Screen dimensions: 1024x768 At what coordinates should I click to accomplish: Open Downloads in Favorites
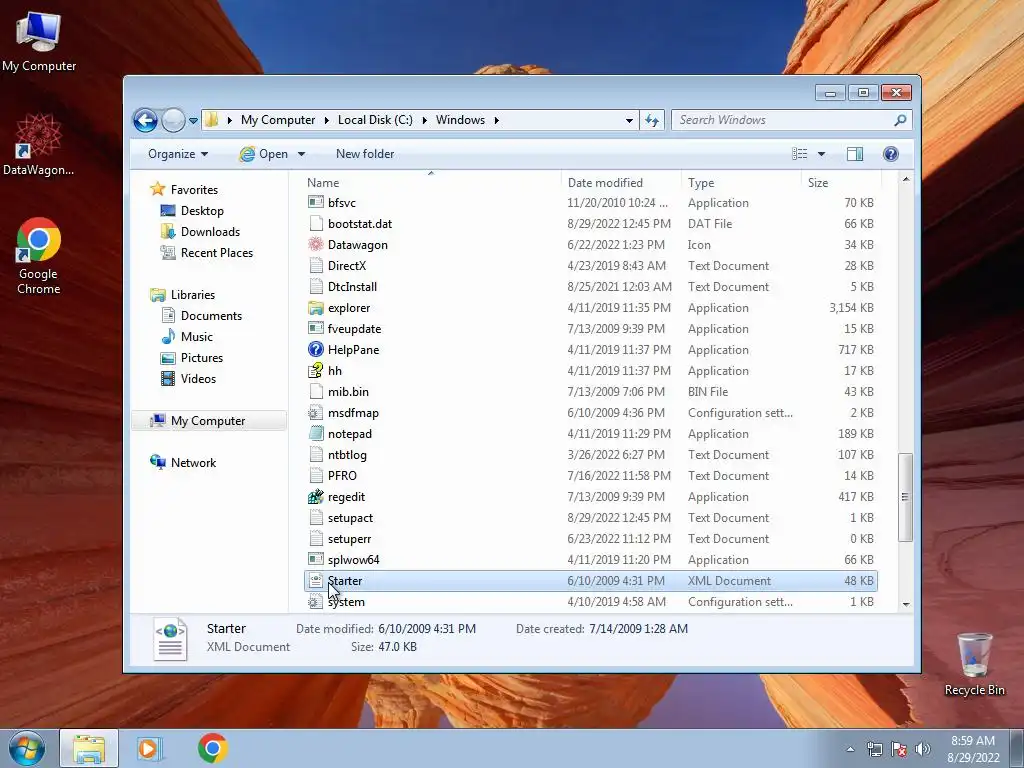pyautogui.click(x=210, y=232)
